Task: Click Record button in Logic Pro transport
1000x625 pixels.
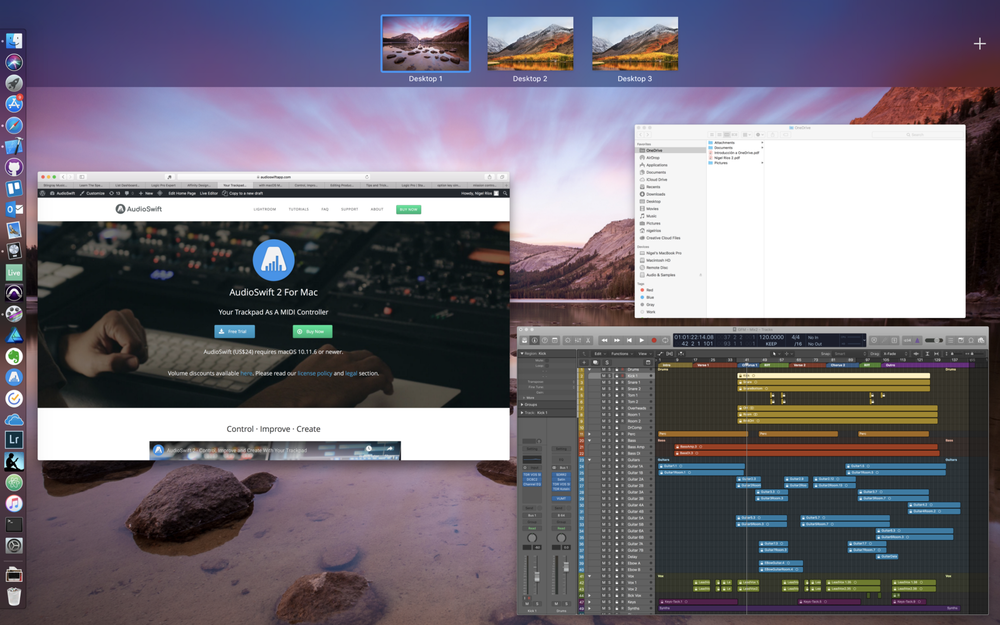Action: pyautogui.click(x=654, y=341)
